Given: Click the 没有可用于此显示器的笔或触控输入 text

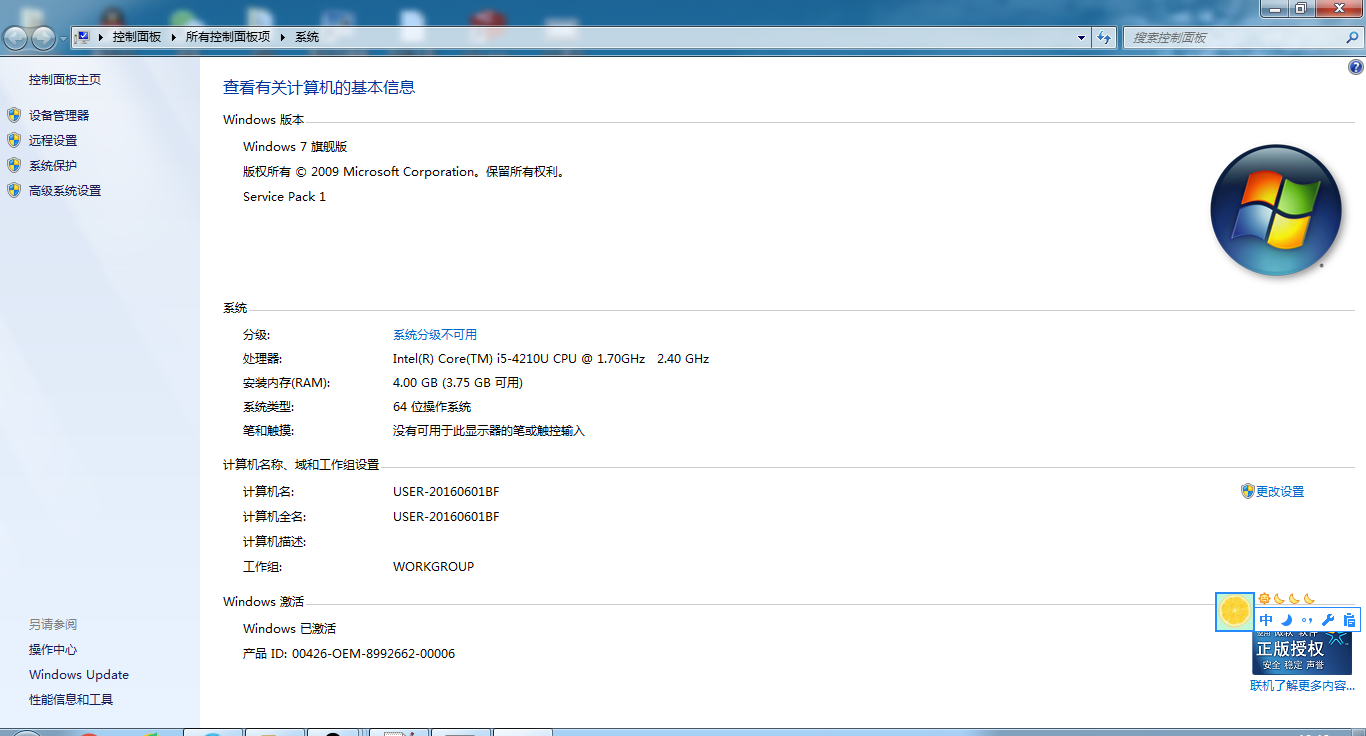Looking at the screenshot, I should coord(489,431).
